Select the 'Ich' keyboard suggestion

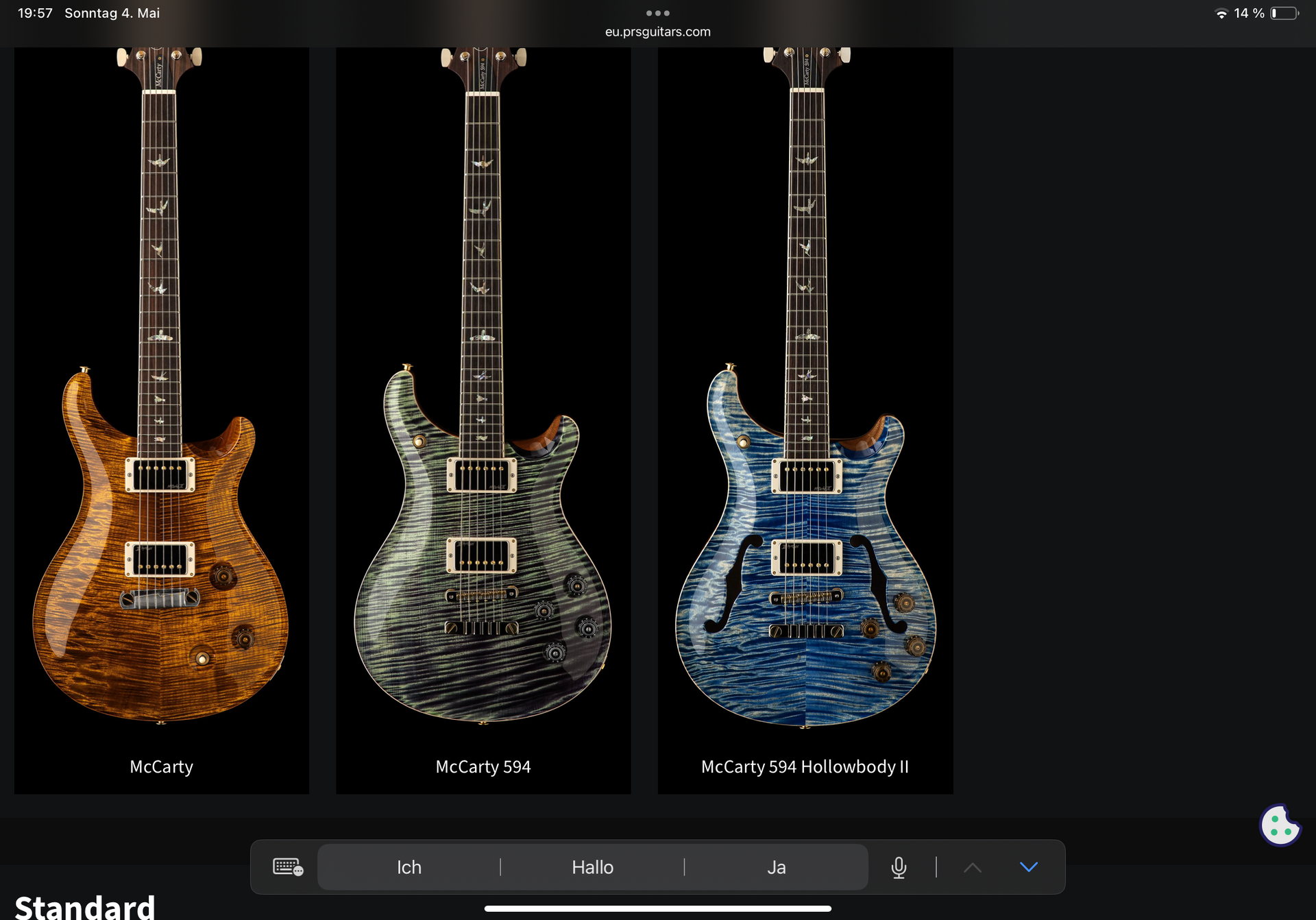pos(409,867)
